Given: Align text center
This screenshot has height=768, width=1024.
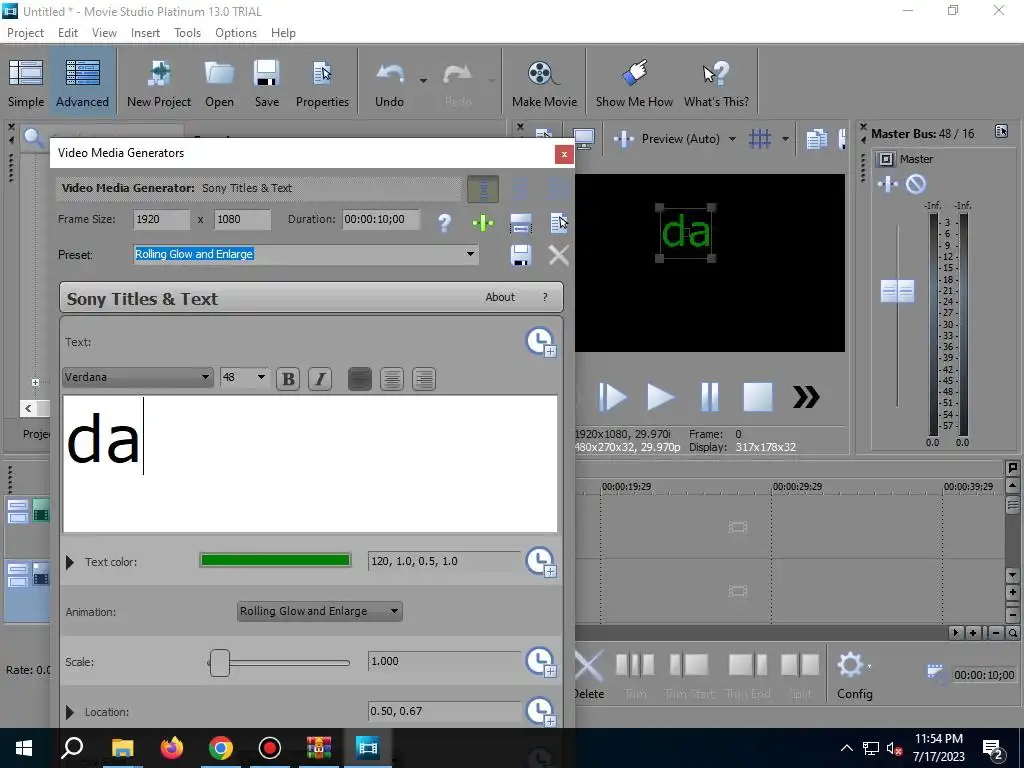Looking at the screenshot, I should 392,379.
